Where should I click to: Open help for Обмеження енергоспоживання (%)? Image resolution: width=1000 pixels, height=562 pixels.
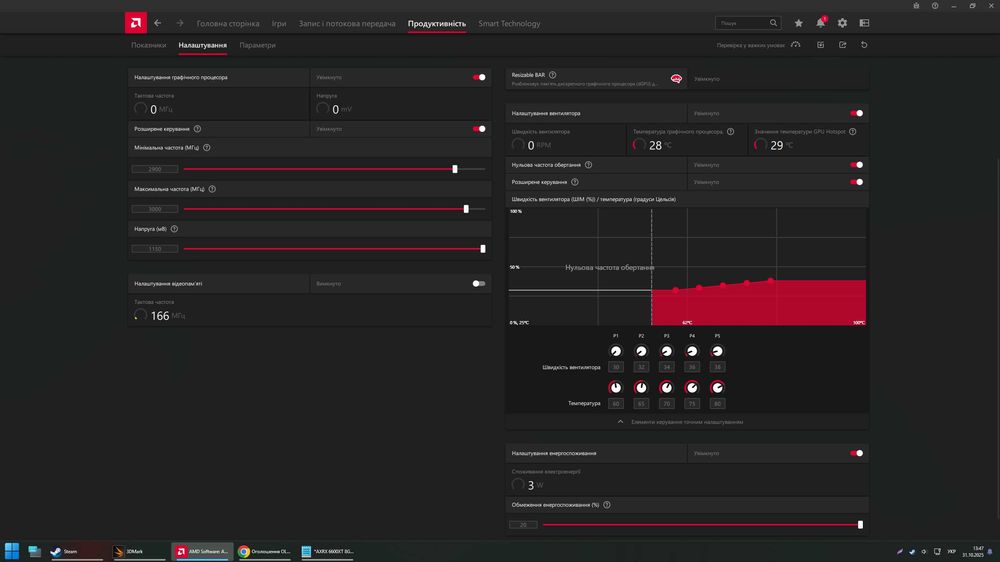(x=607, y=505)
